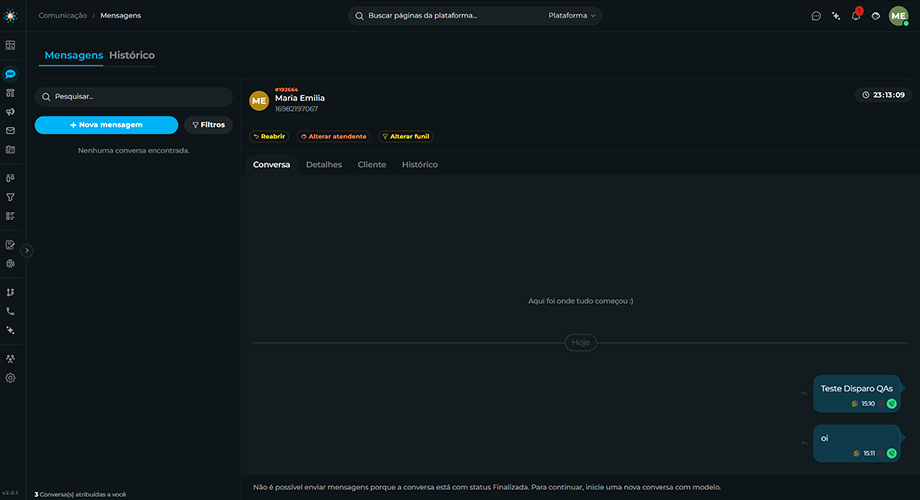Image resolution: width=920 pixels, height=500 pixels.
Task: Click reply arrow beside 'oi' message
Action: pyautogui.click(x=804, y=443)
